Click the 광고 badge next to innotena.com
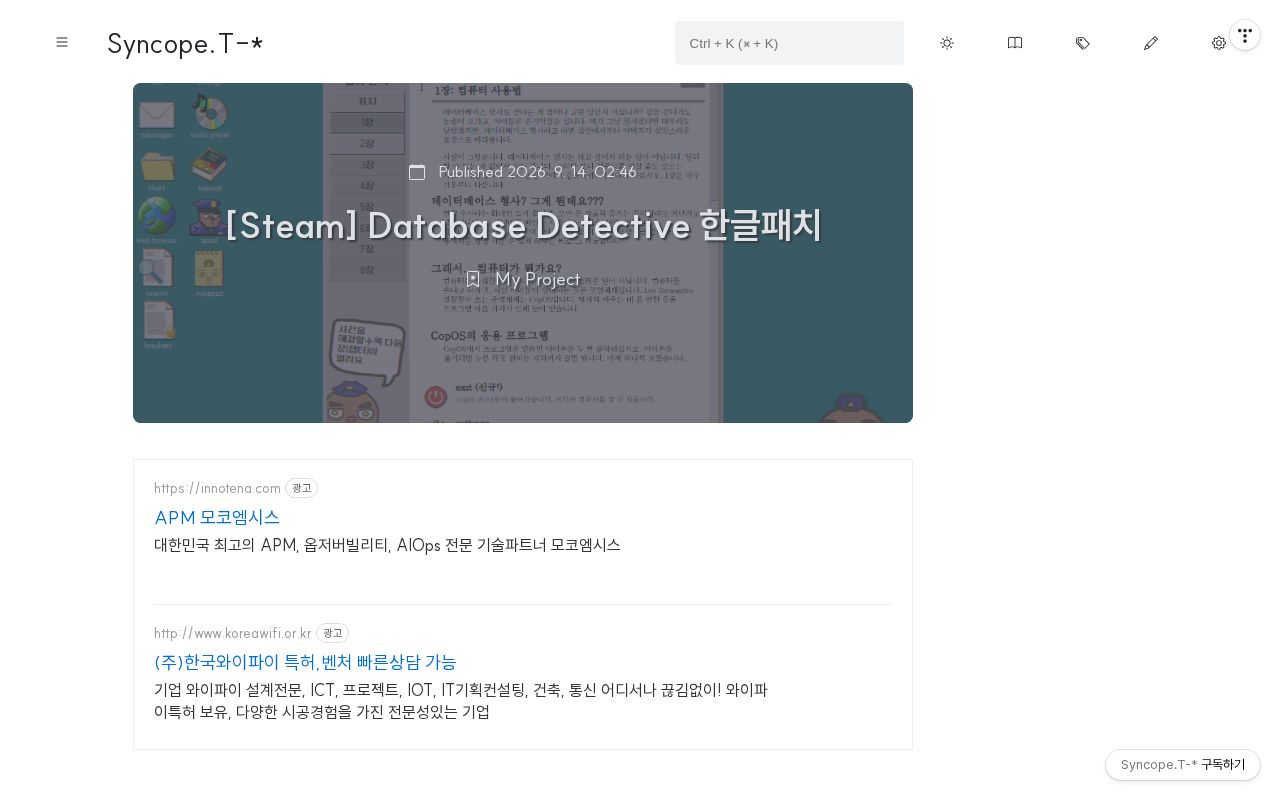The image size is (1280, 800). point(301,488)
